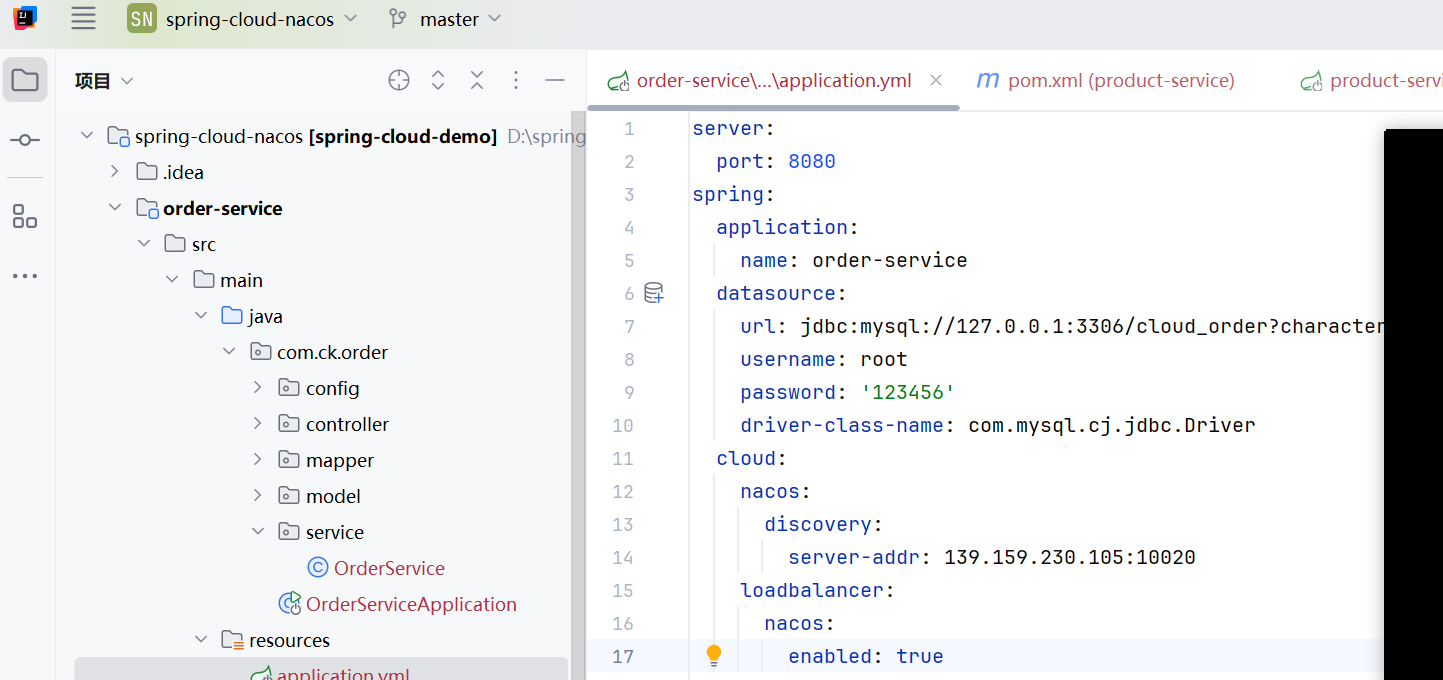Click password value '123456'
Viewport: 1443px width, 680px height.
tap(908, 392)
